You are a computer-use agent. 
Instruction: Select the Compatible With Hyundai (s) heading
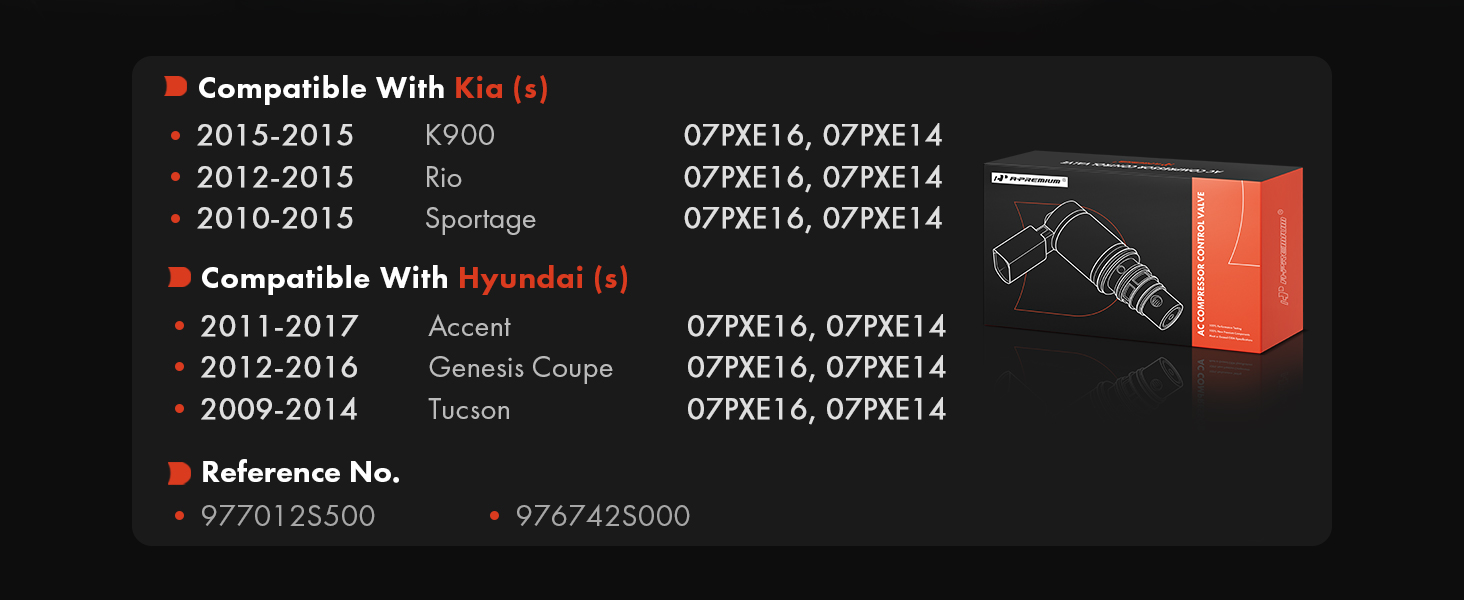[415, 278]
